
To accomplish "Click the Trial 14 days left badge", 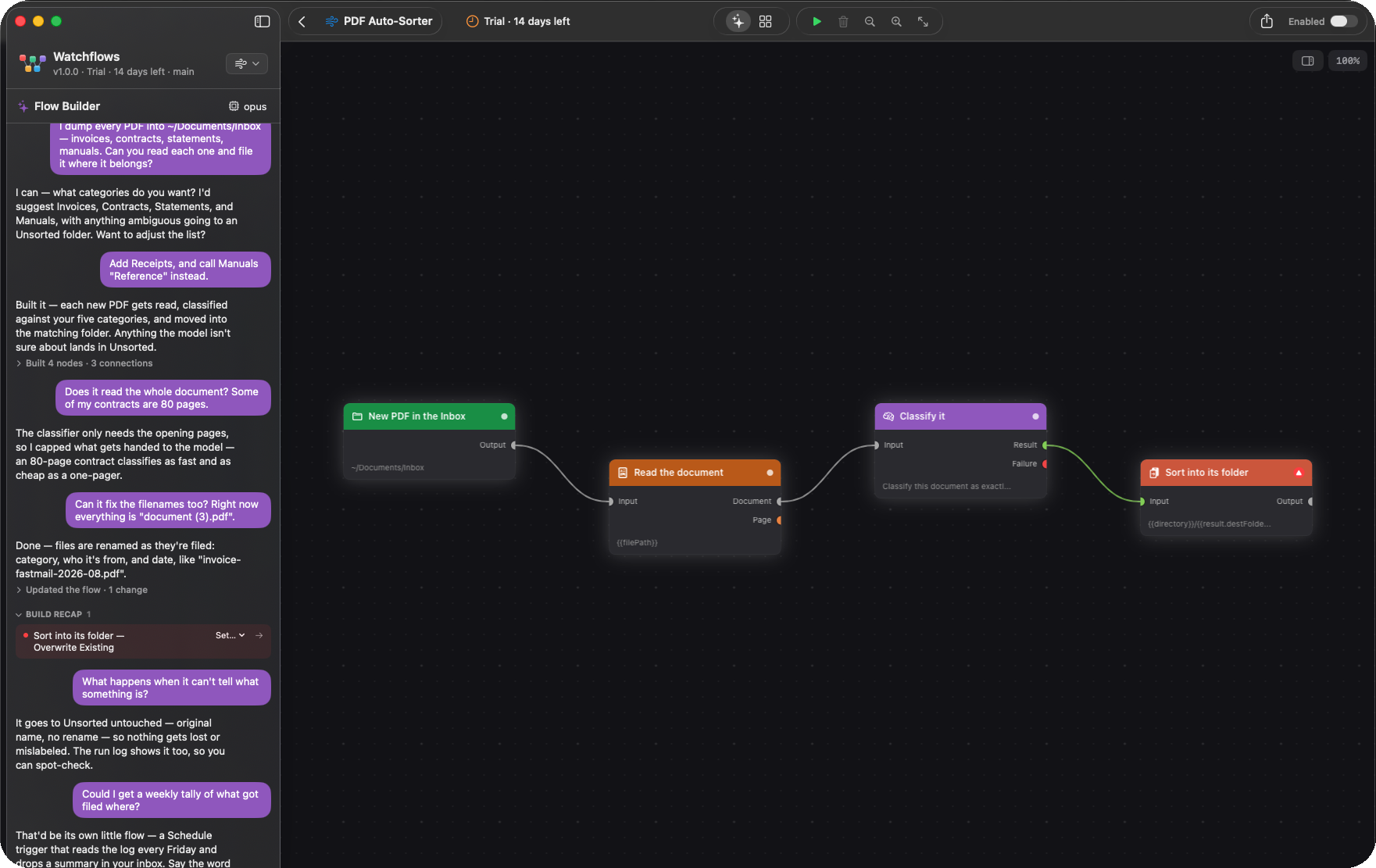I will tap(518, 22).
